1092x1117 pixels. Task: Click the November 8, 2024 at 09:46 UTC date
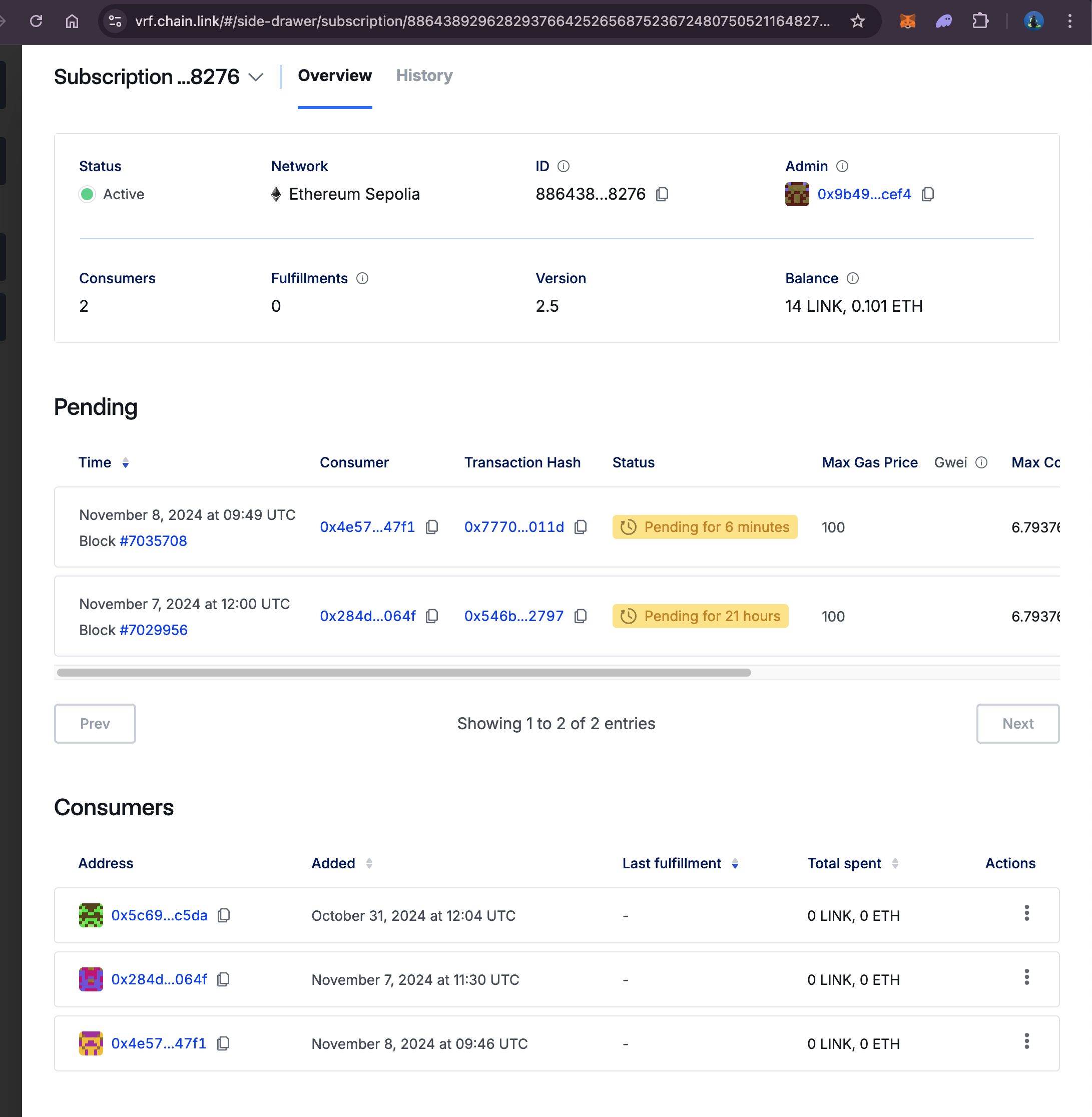tap(420, 1043)
